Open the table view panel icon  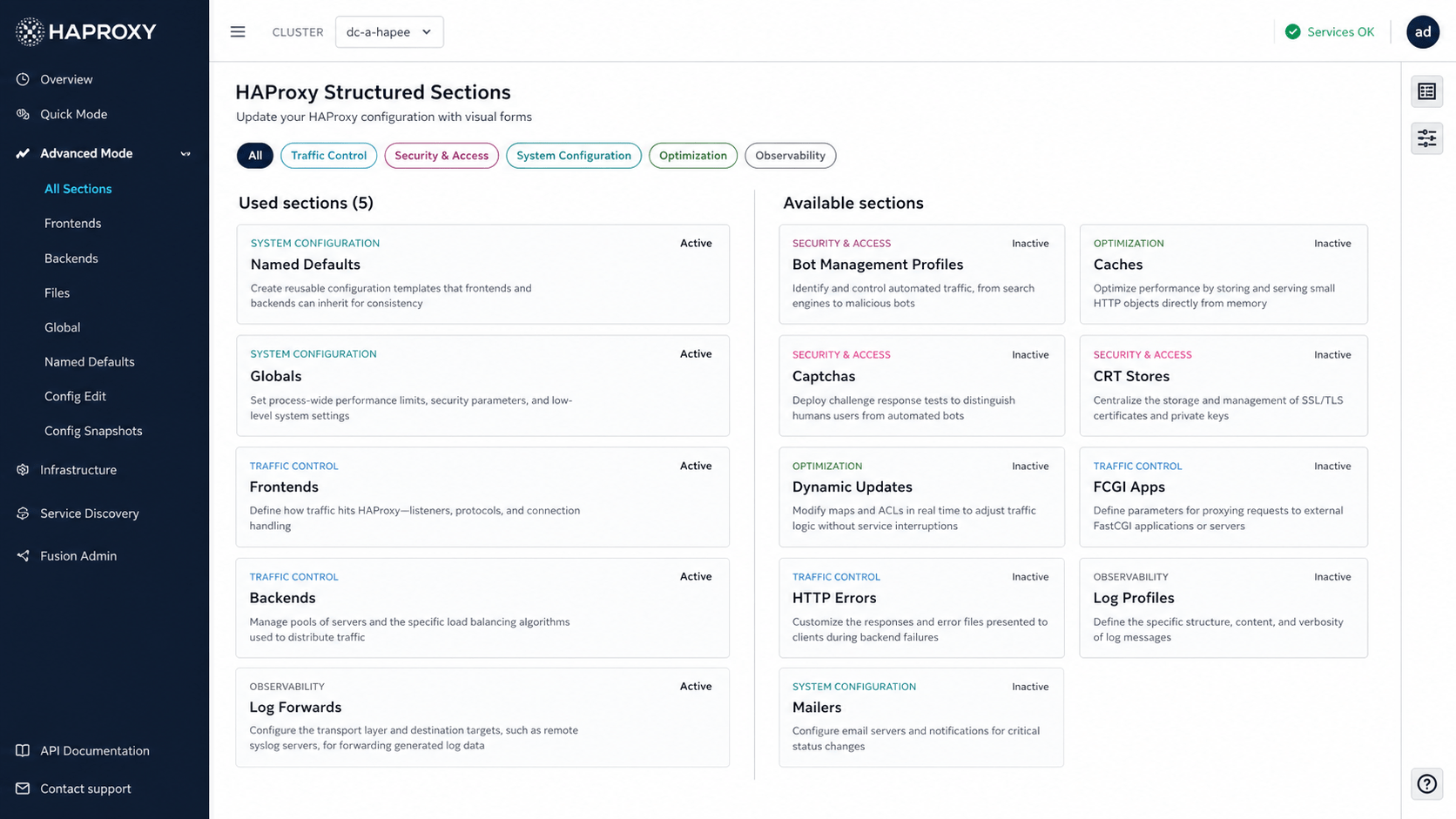click(x=1426, y=91)
